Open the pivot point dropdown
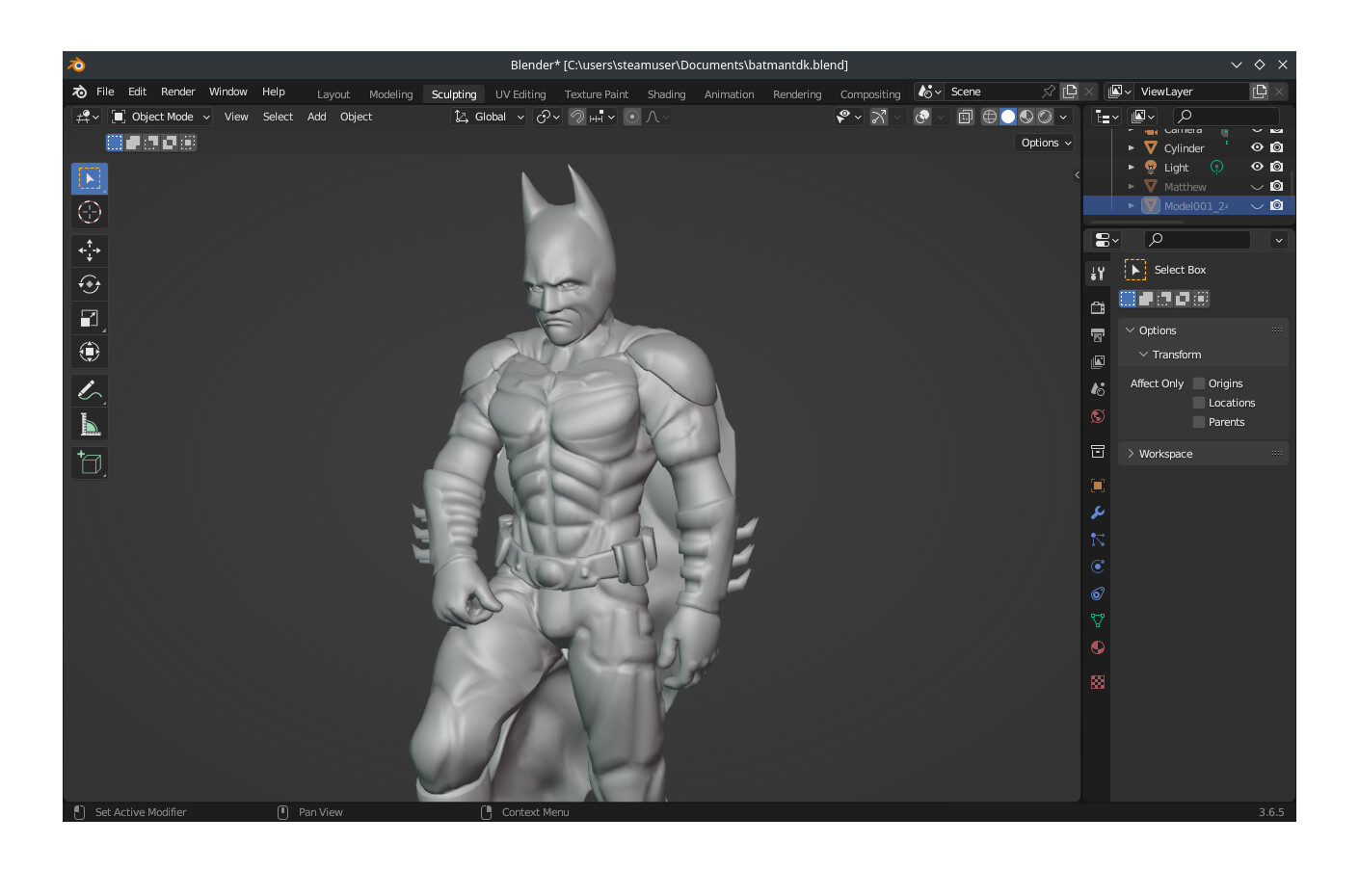 pos(548,117)
